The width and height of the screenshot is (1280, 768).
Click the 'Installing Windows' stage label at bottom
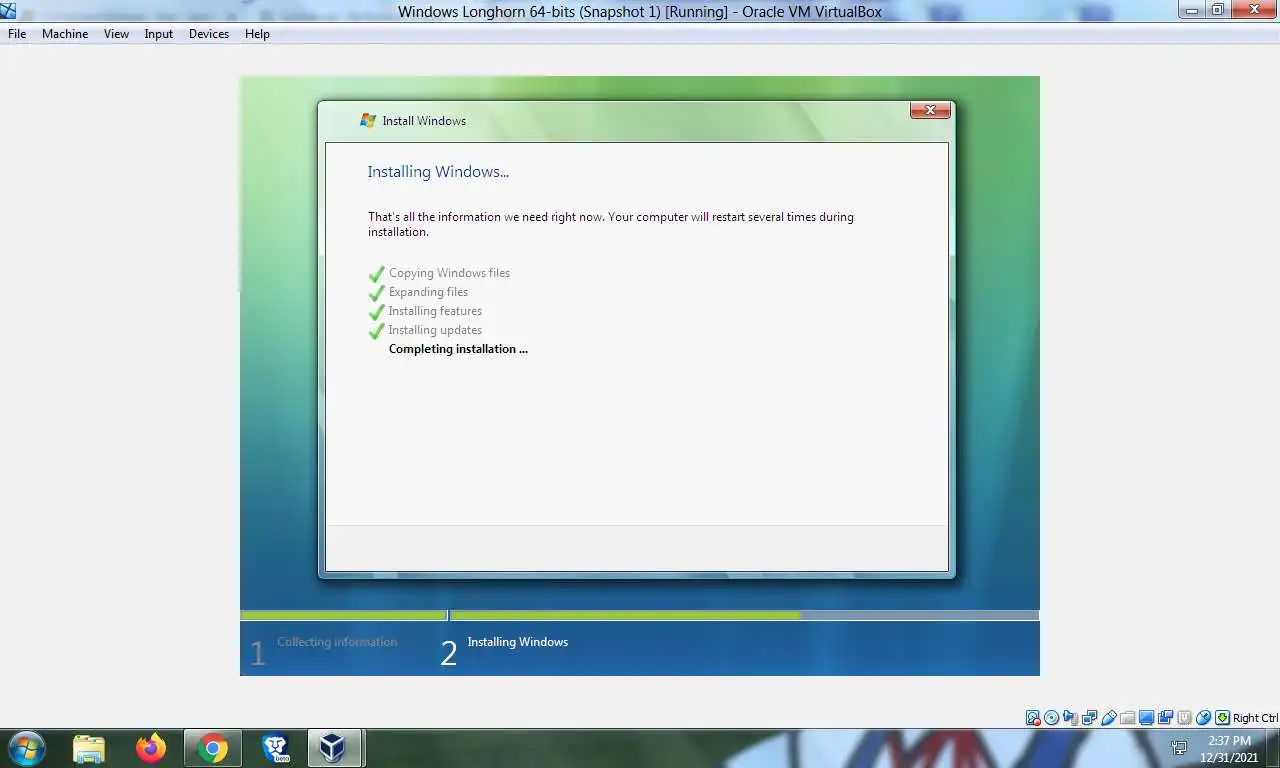point(517,642)
